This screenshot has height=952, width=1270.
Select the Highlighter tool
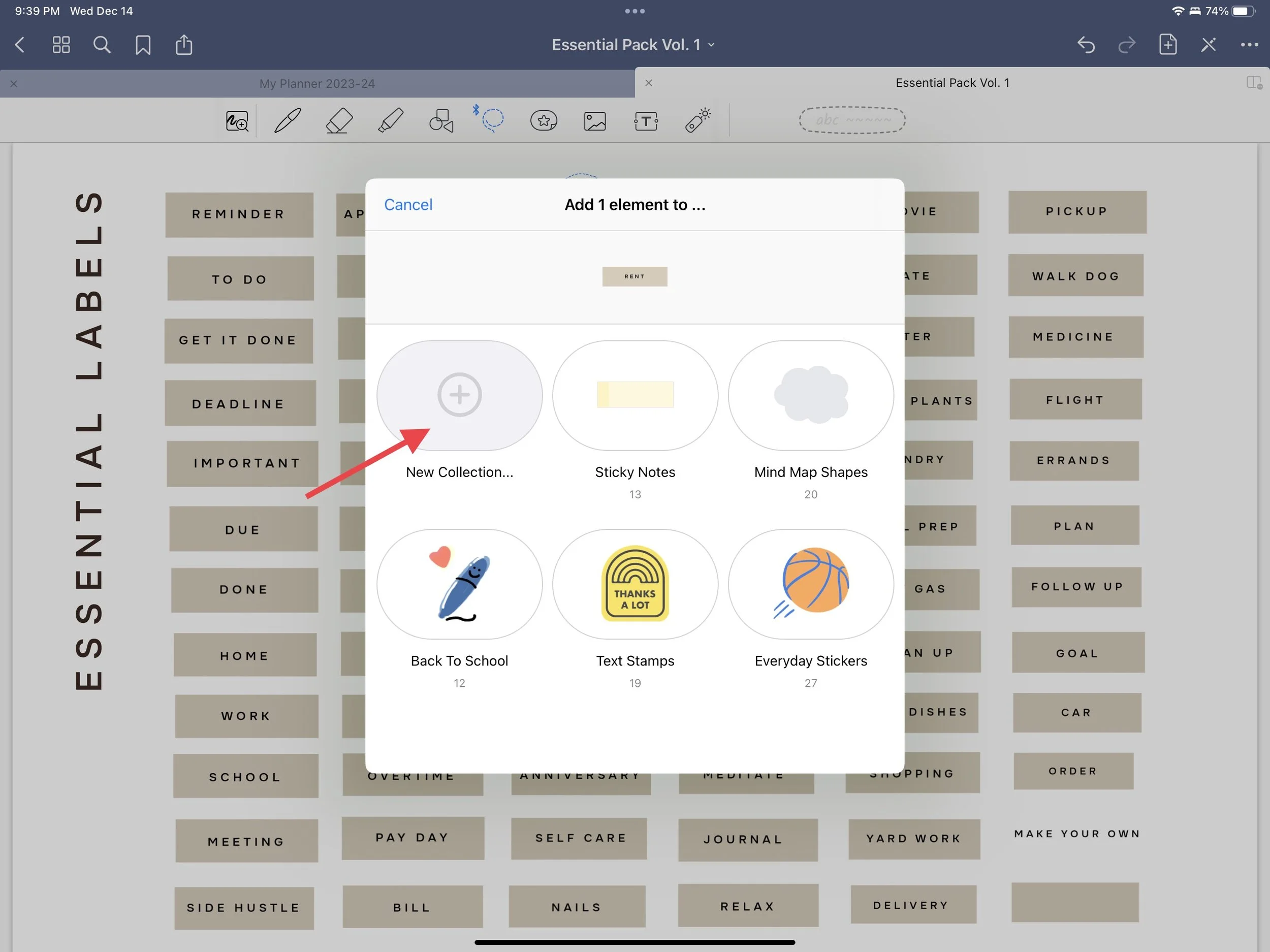[391, 120]
